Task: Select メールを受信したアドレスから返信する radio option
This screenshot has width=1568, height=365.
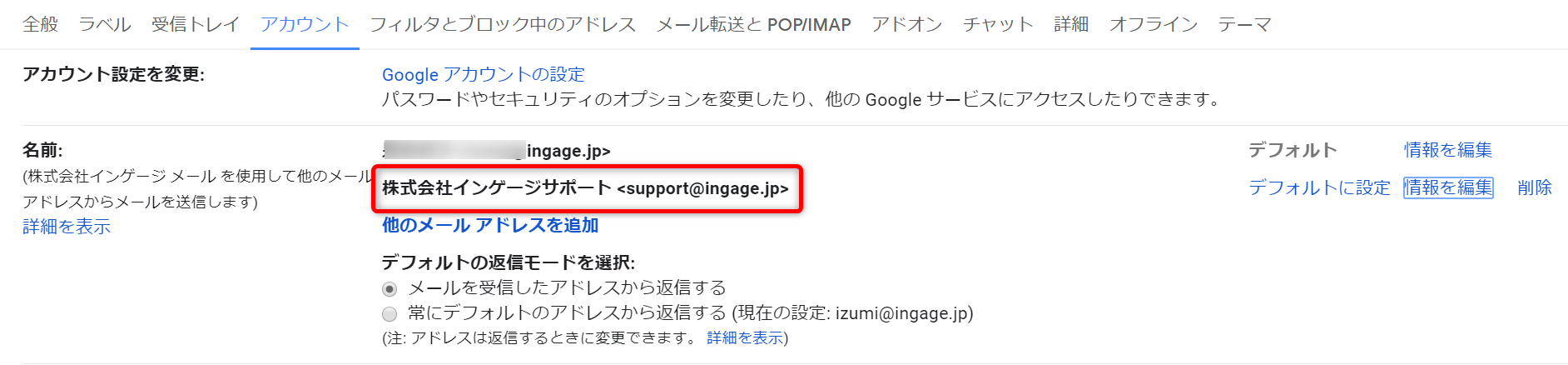Action: 390,289
